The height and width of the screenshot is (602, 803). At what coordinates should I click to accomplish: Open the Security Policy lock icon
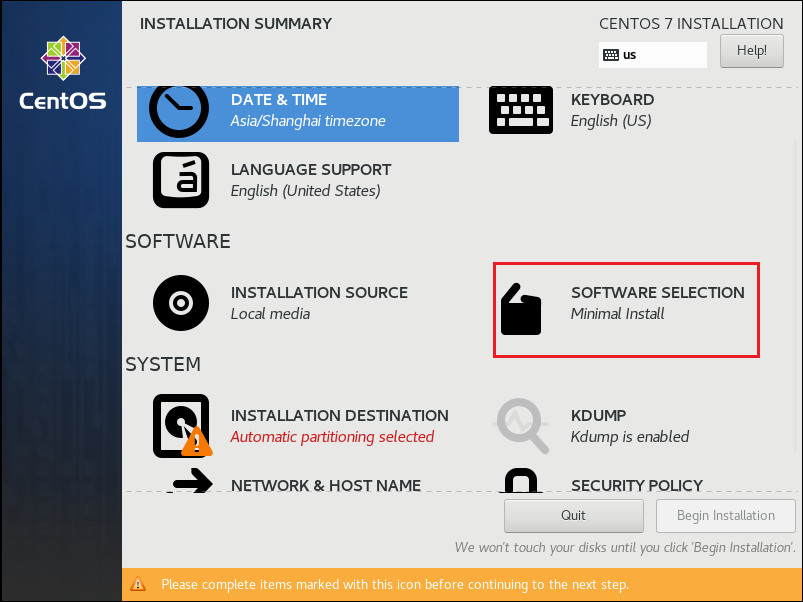pos(521,481)
